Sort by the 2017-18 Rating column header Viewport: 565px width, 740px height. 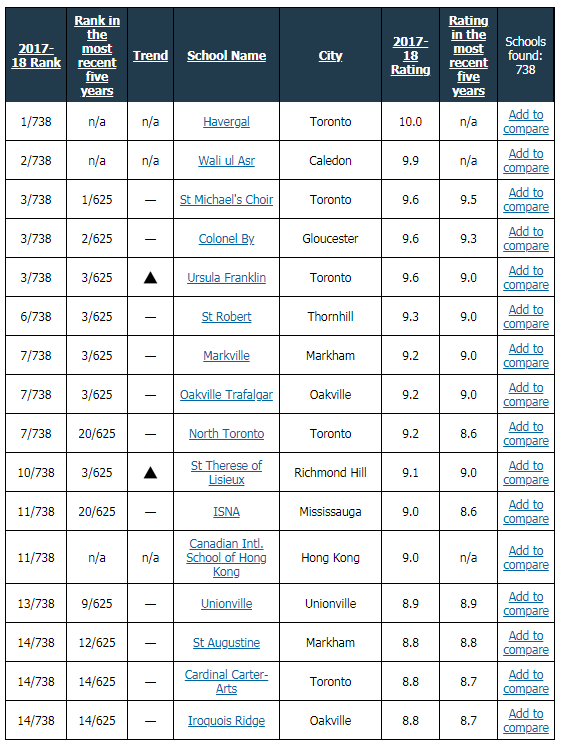pyautogui.click(x=411, y=56)
